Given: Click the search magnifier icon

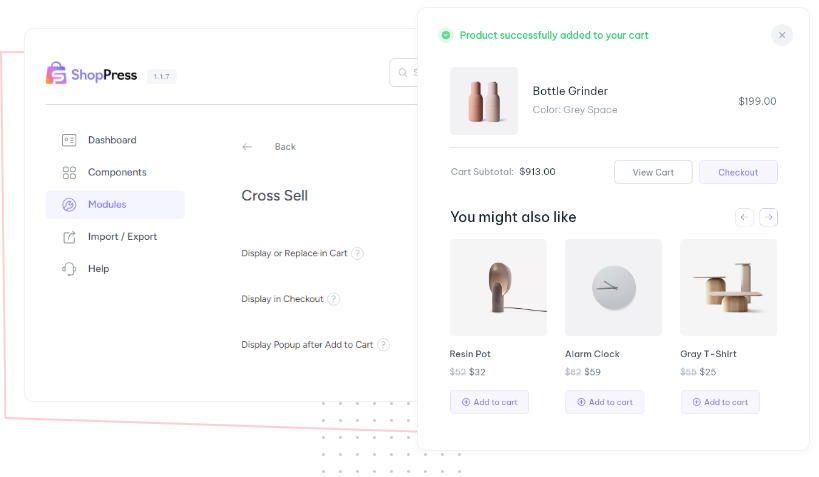Looking at the screenshot, I should coord(403,73).
